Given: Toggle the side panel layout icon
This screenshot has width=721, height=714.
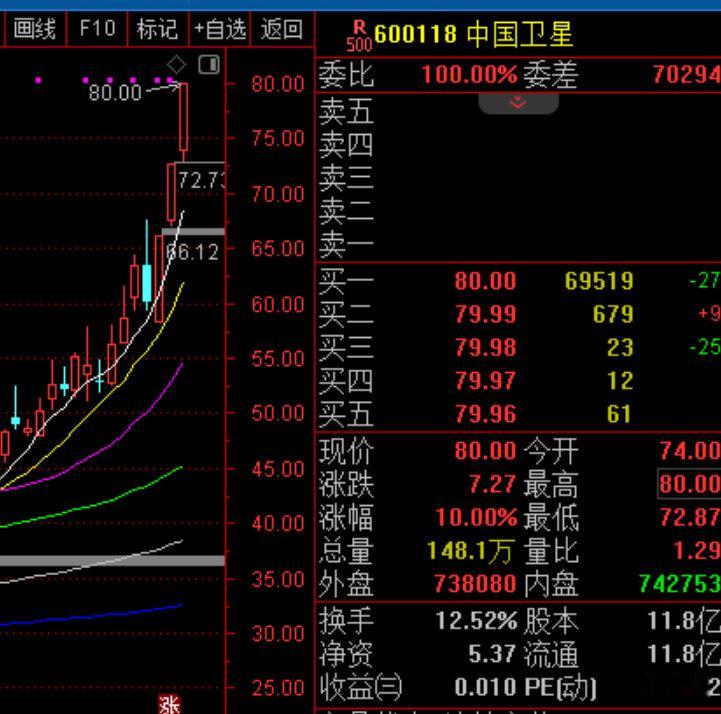Looking at the screenshot, I should (x=209, y=64).
